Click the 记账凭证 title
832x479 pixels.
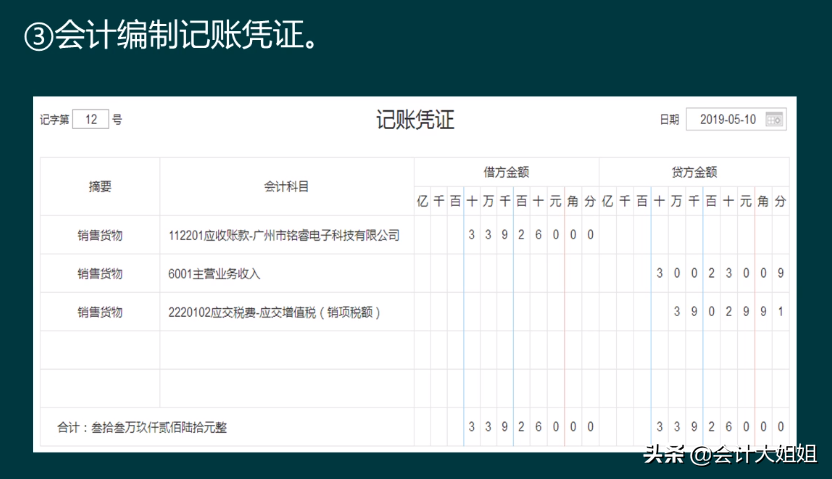click(x=415, y=119)
